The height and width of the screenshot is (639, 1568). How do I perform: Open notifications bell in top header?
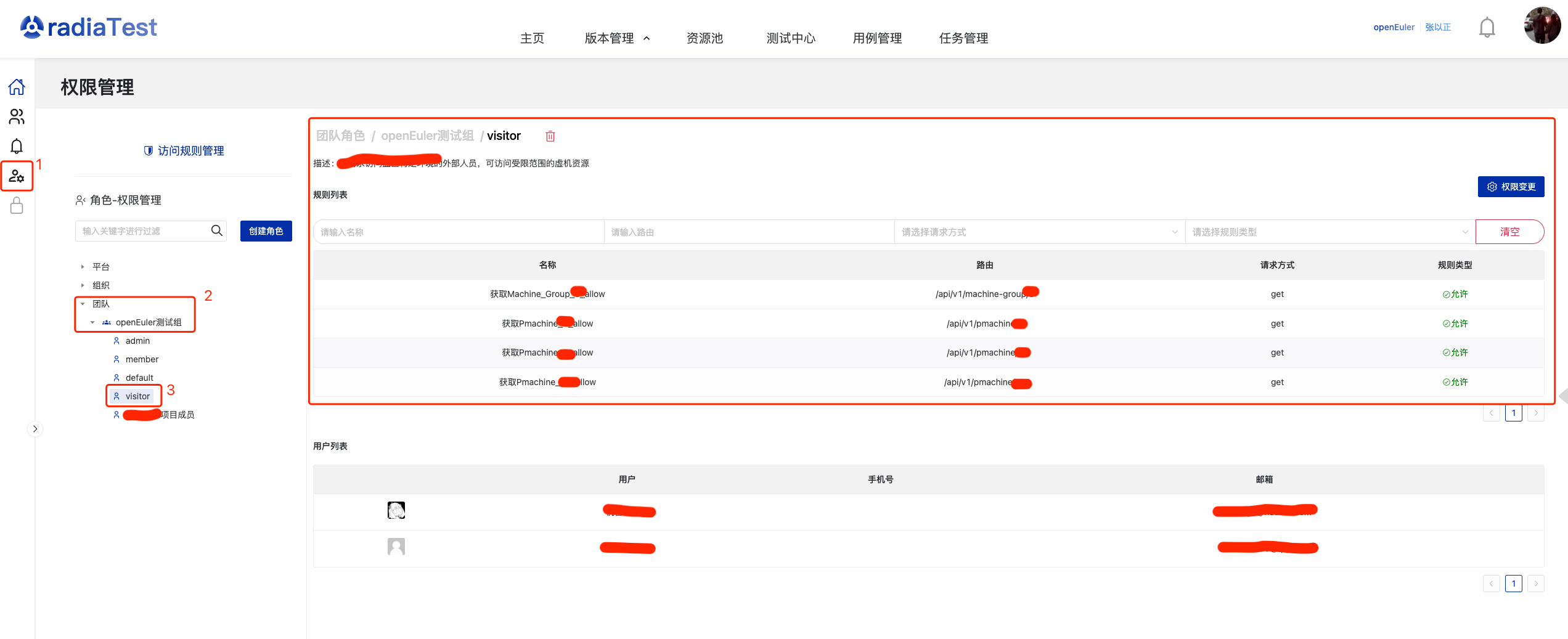[x=1487, y=28]
